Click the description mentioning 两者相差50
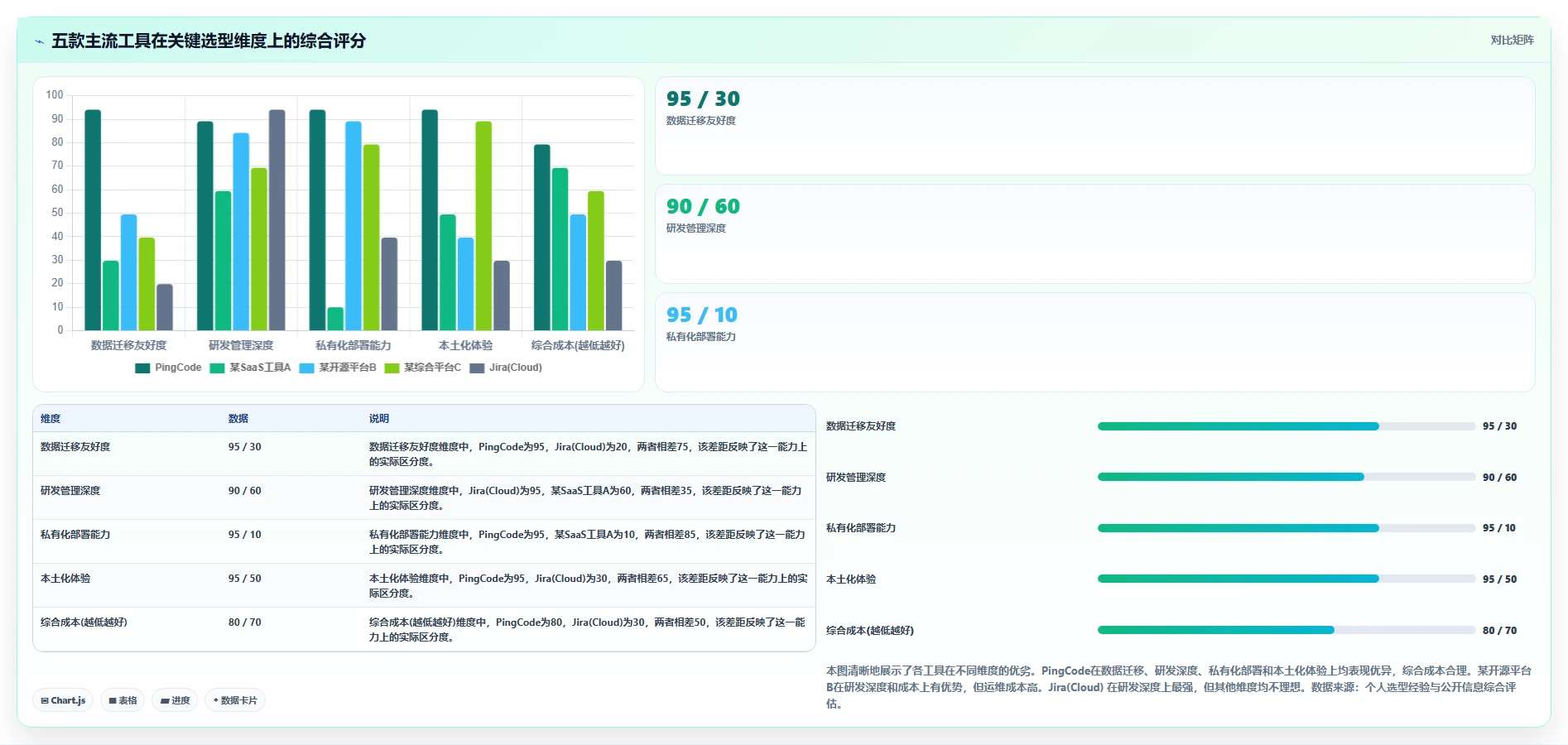The width and height of the screenshot is (1568, 745). (x=588, y=630)
